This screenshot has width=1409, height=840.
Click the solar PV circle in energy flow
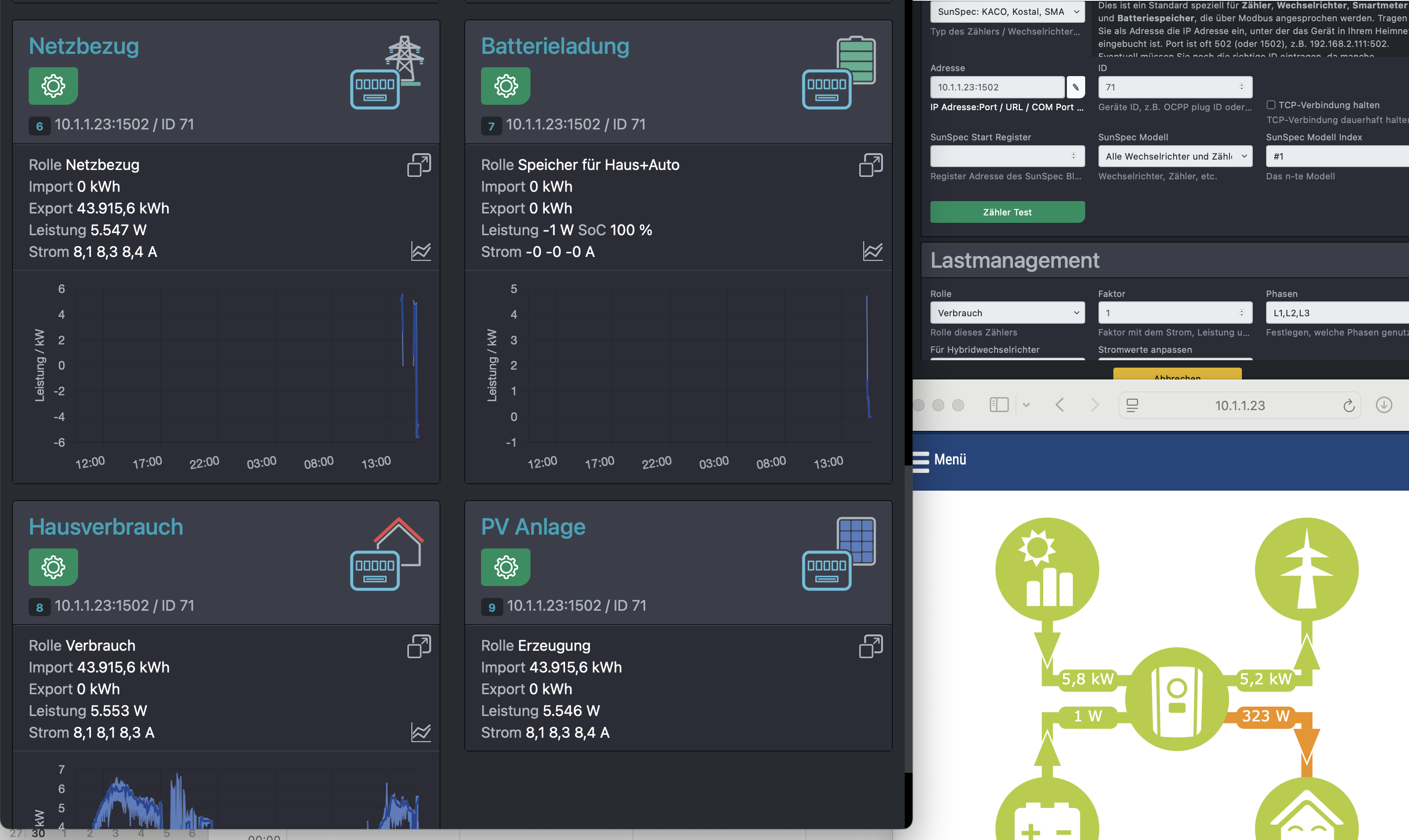tap(1047, 569)
